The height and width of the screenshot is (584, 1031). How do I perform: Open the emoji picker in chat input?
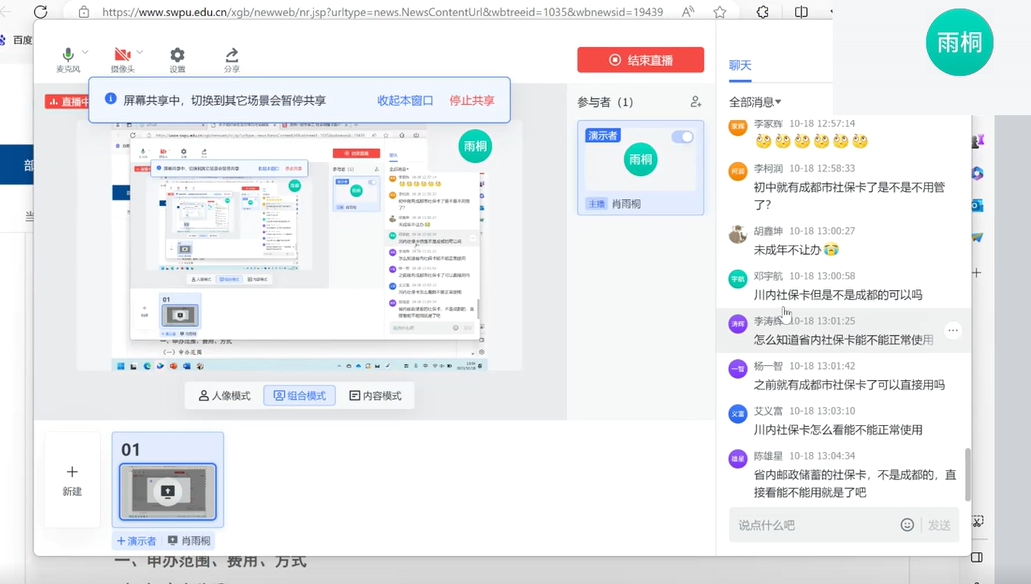coord(907,525)
